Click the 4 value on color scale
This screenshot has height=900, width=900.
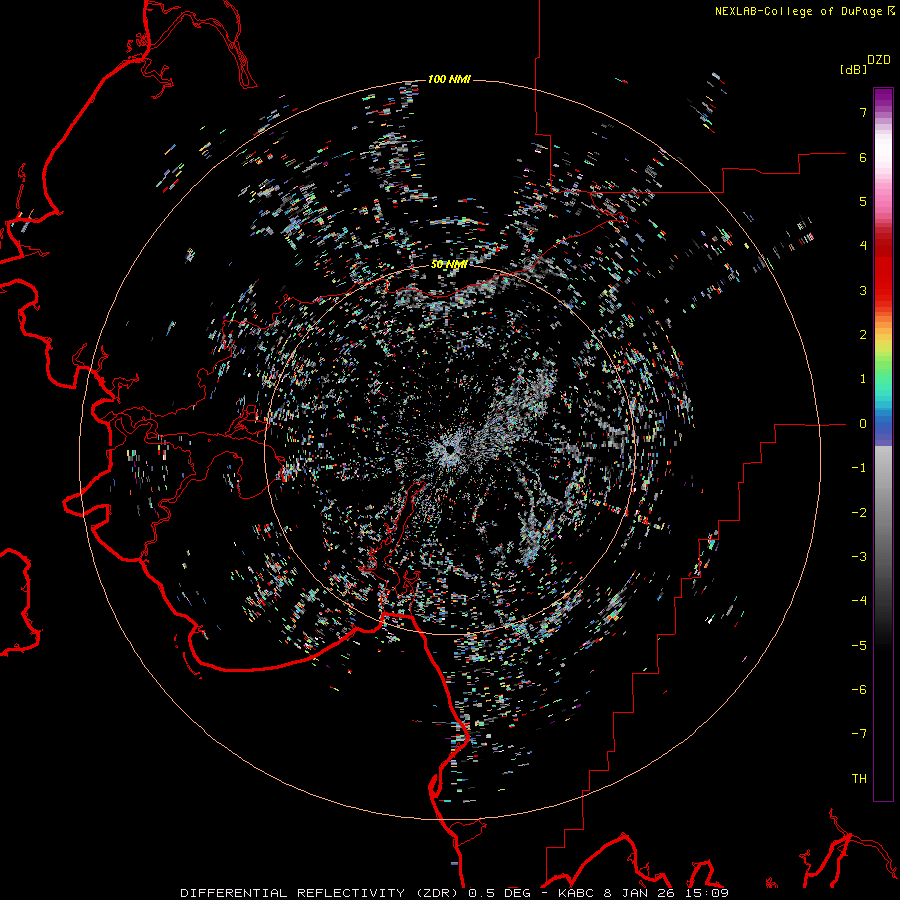tap(862, 246)
